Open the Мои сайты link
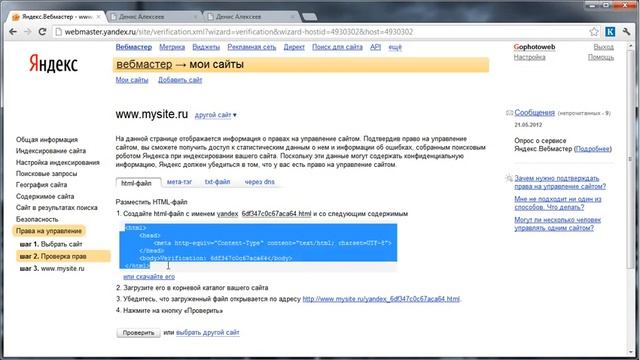The height and width of the screenshot is (360, 640). [x=132, y=80]
